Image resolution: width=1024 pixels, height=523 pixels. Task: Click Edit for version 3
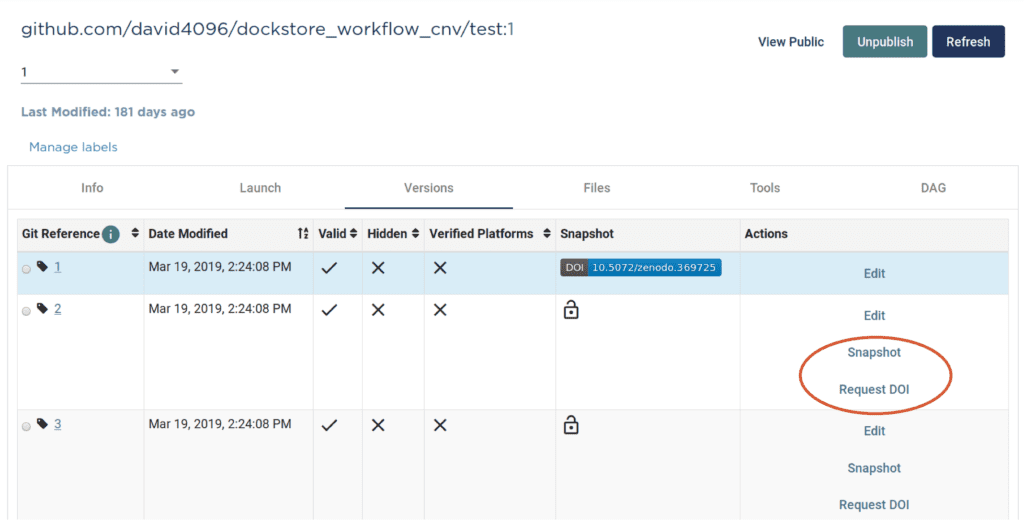click(874, 431)
